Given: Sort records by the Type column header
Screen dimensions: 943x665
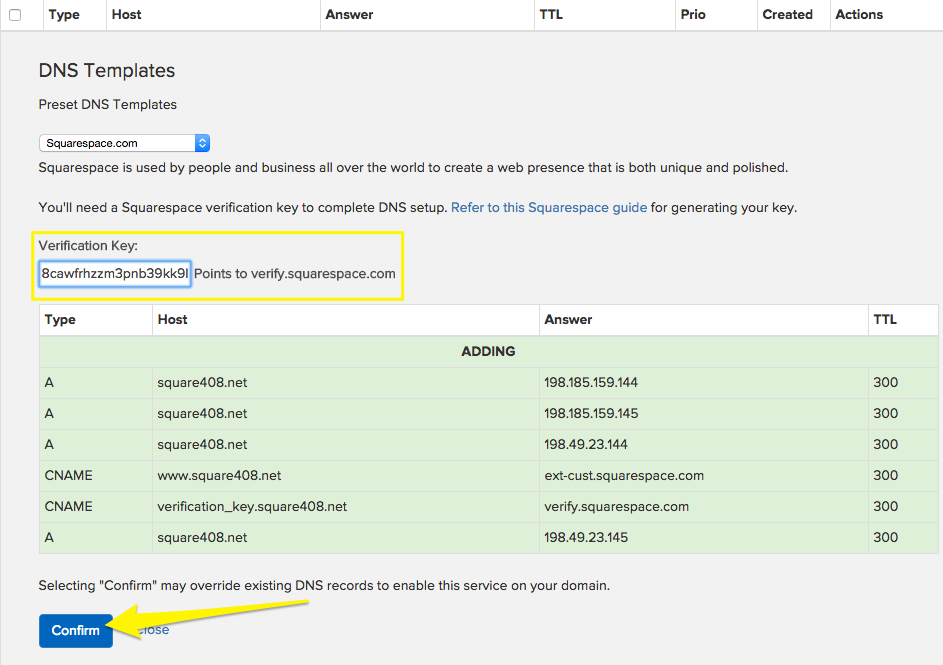Looking at the screenshot, I should [64, 15].
